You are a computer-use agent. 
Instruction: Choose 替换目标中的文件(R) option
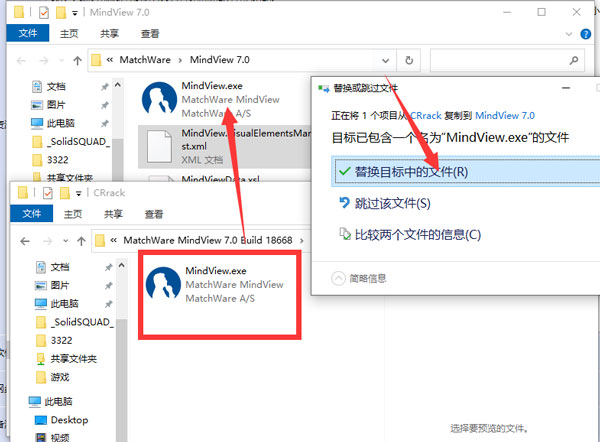(465, 171)
